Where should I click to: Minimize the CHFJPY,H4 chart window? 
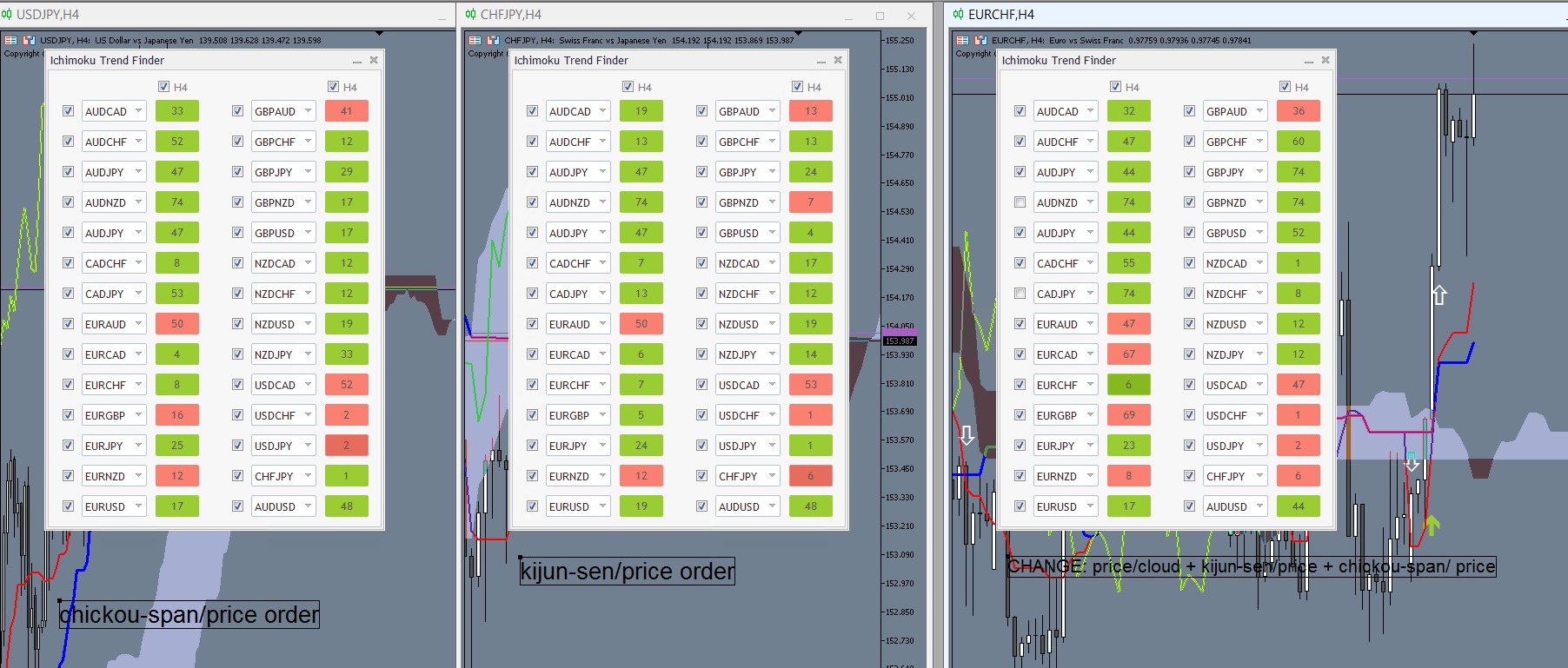(x=848, y=17)
